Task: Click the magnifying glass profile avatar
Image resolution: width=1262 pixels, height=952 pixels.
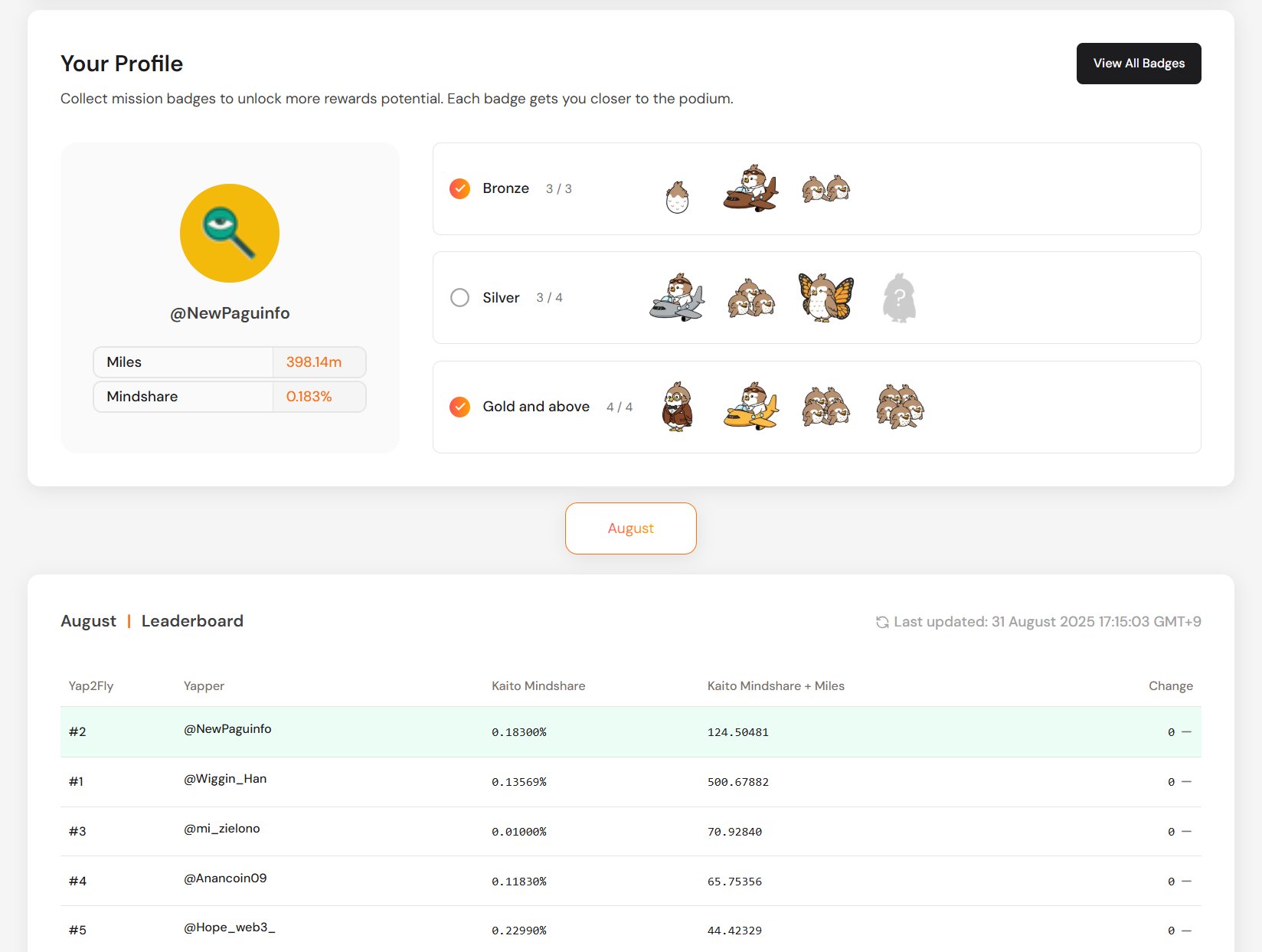Action: click(230, 233)
